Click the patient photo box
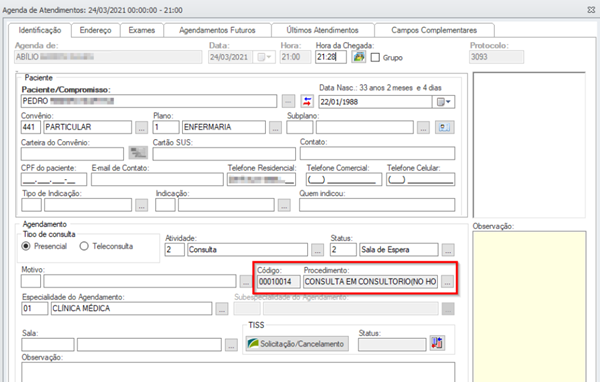The image size is (600, 382). [529, 145]
